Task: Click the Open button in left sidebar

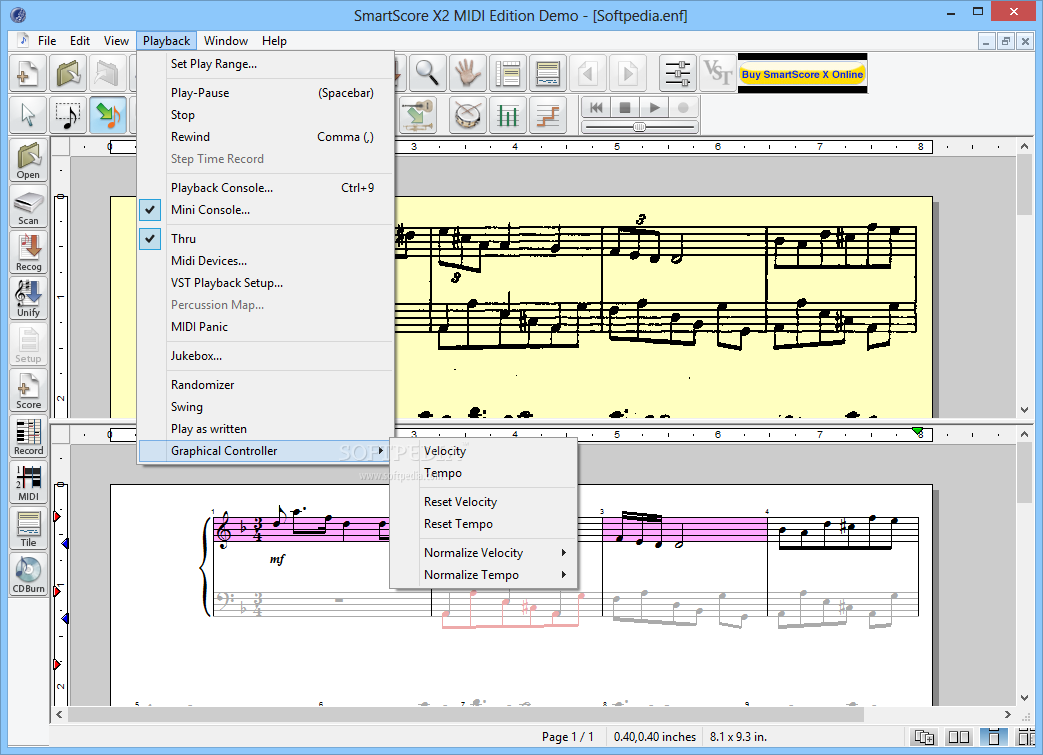Action: click(29, 160)
